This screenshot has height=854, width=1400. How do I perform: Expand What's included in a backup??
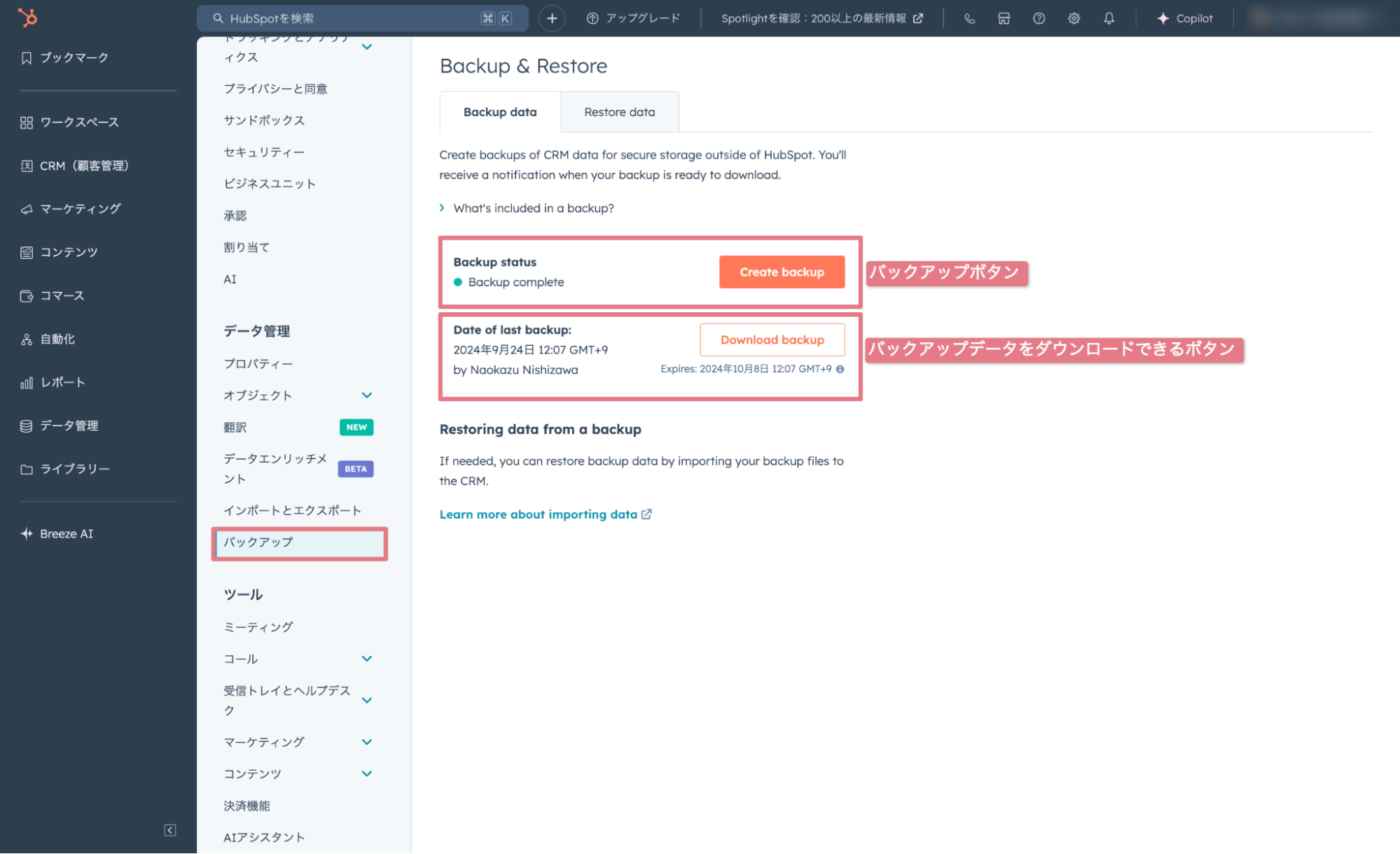click(x=527, y=209)
